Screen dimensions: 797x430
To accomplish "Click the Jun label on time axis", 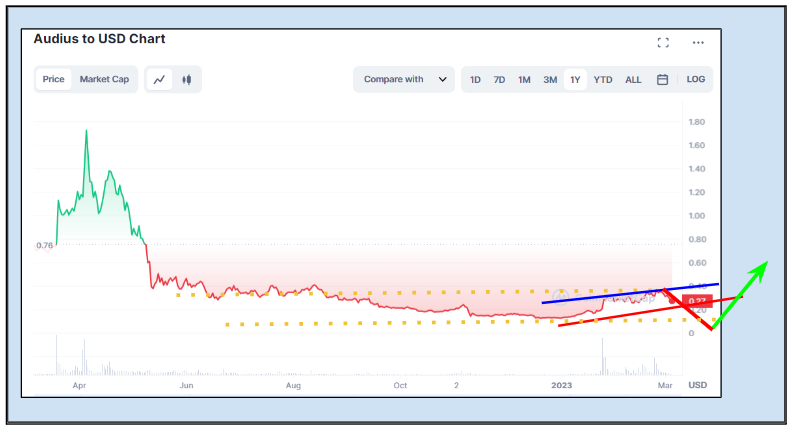I will click(187, 385).
